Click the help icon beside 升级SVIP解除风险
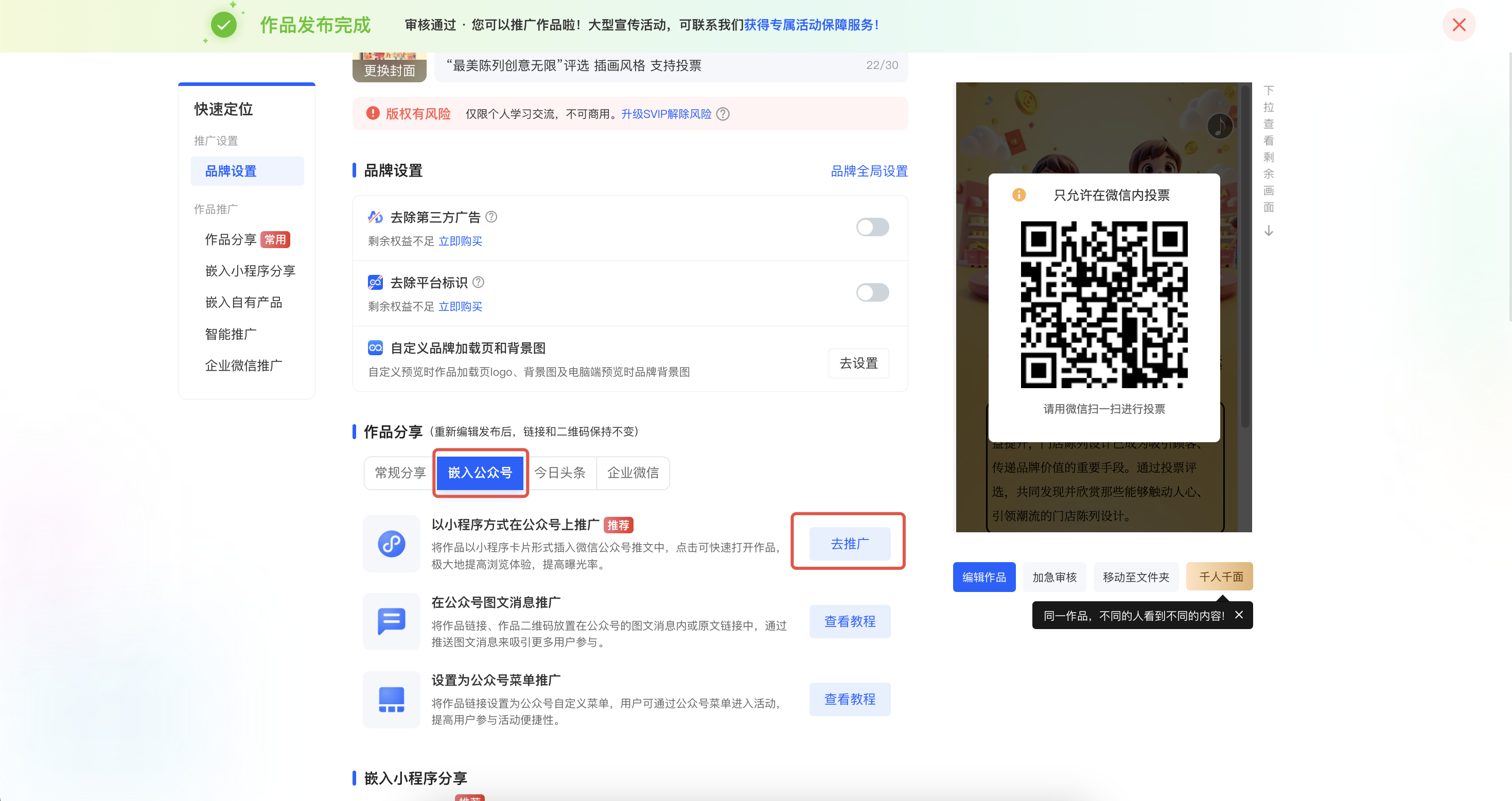 point(723,114)
